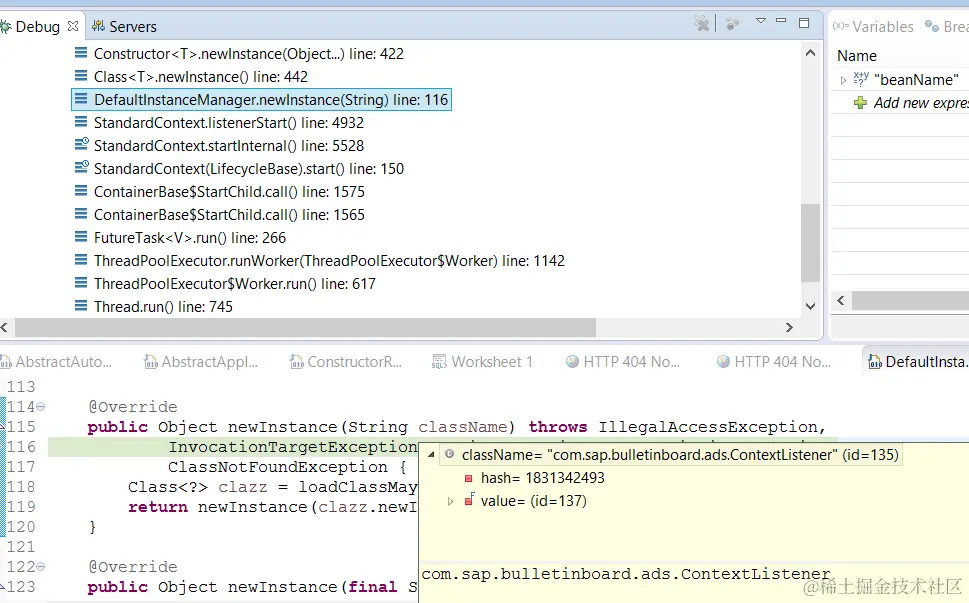Open the Breakpoints view tab

click(x=947, y=27)
